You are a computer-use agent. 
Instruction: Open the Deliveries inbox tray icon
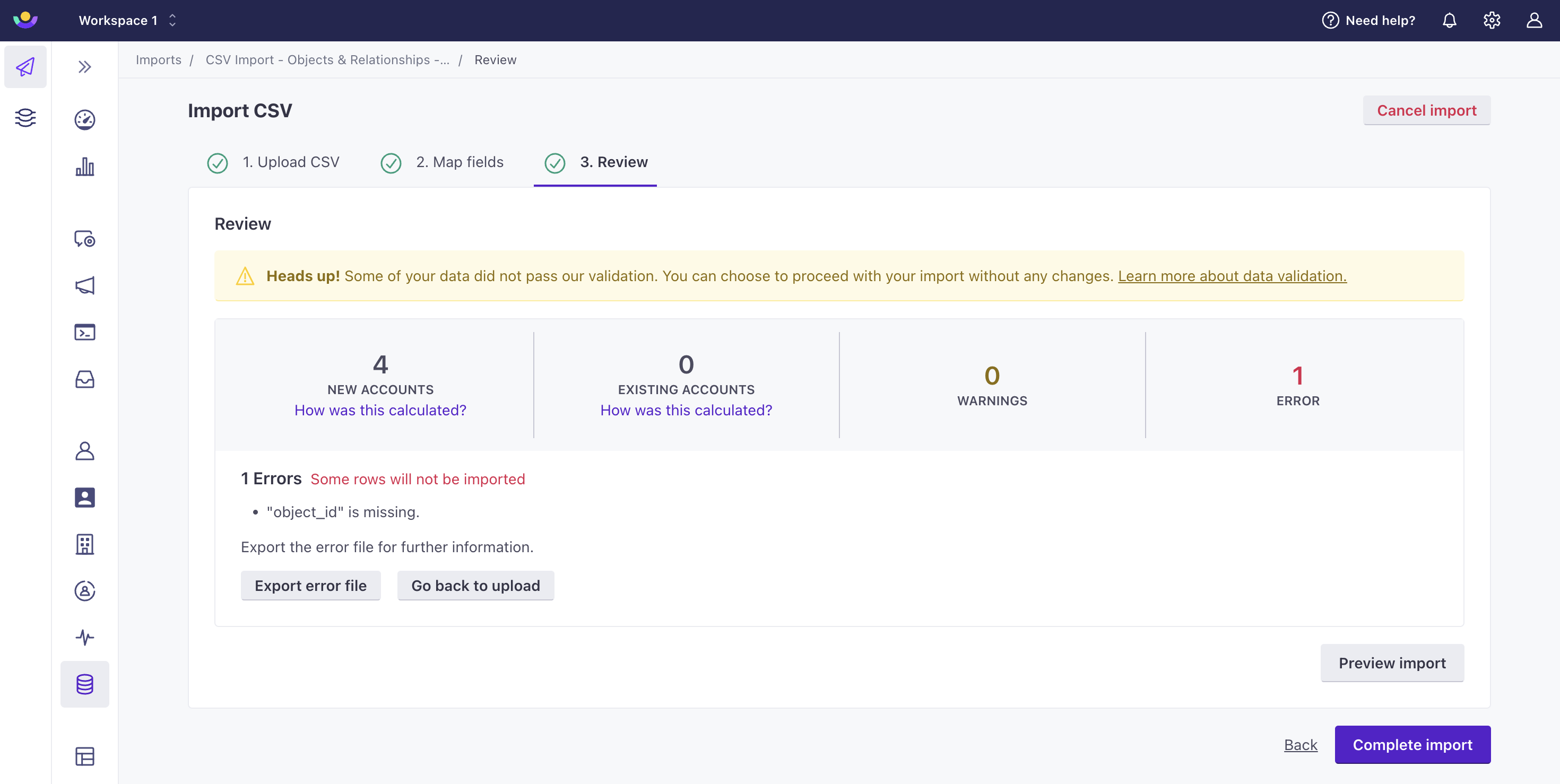[x=85, y=380]
